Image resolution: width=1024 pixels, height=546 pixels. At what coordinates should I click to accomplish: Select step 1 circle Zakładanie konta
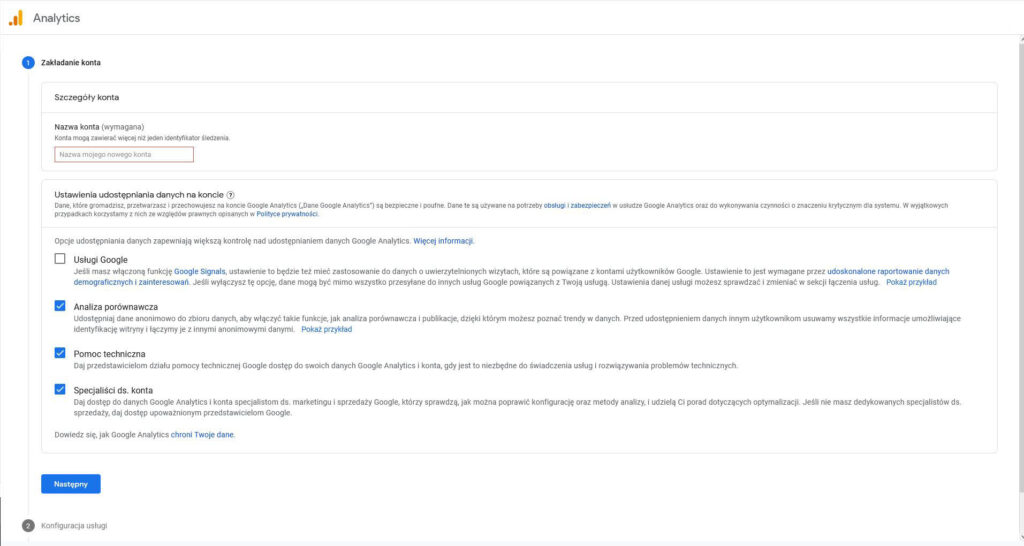pos(28,63)
